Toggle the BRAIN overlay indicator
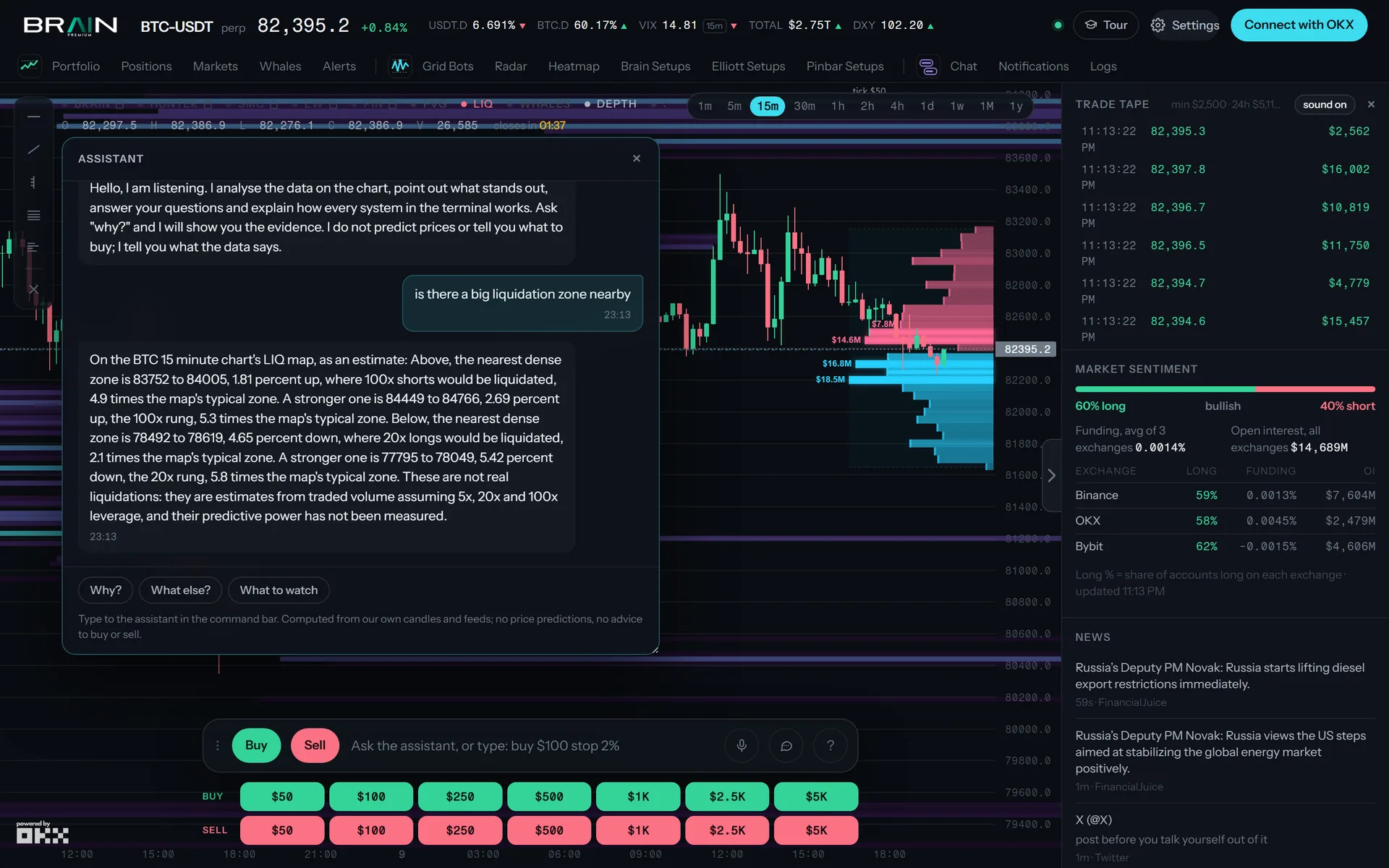Viewport: 1389px width, 868px height. pos(94,104)
